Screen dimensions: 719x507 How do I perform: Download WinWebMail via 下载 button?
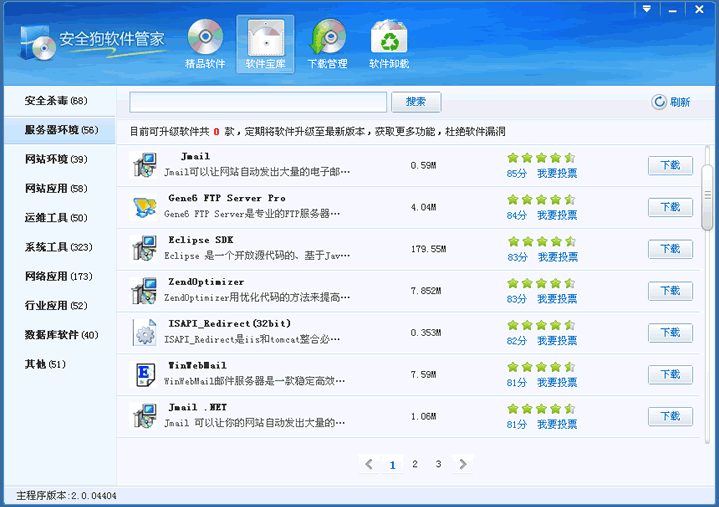pos(670,375)
